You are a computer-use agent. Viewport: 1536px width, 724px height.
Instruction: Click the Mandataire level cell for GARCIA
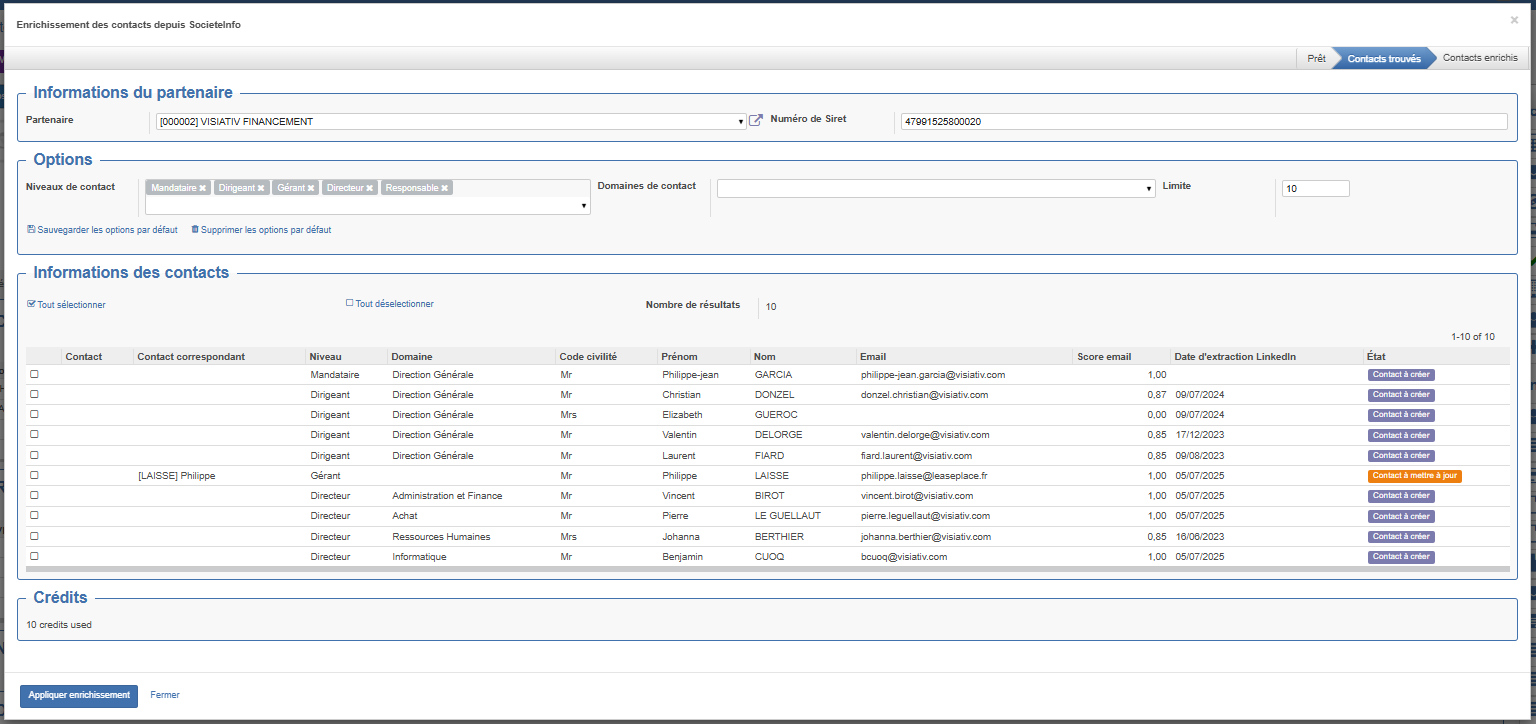pos(335,375)
